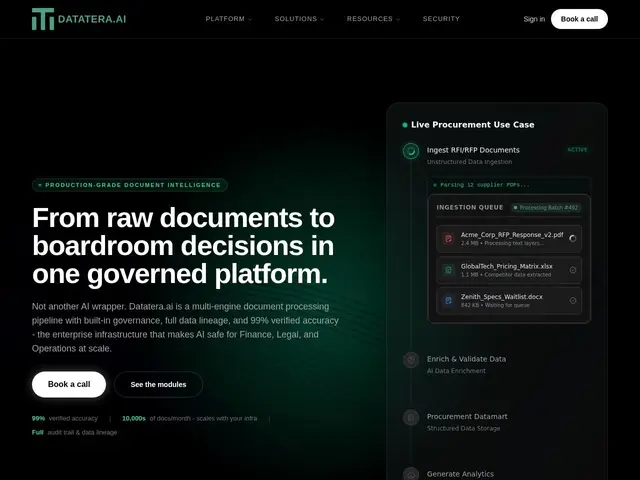
Task: Click the GlobalTech_Pricing_Matrix.xlsx file name
Action: pyautogui.click(x=507, y=266)
